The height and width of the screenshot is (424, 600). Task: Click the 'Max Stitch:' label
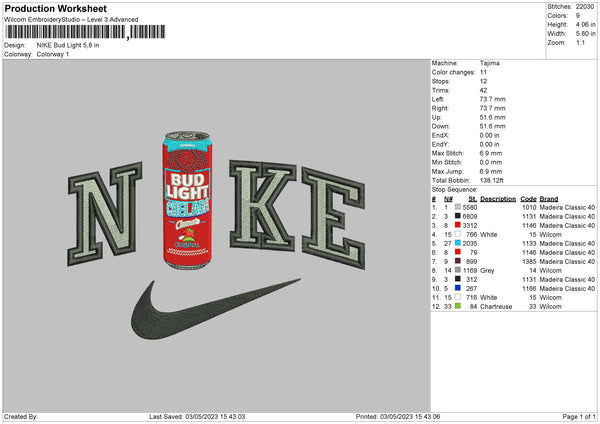coord(448,153)
